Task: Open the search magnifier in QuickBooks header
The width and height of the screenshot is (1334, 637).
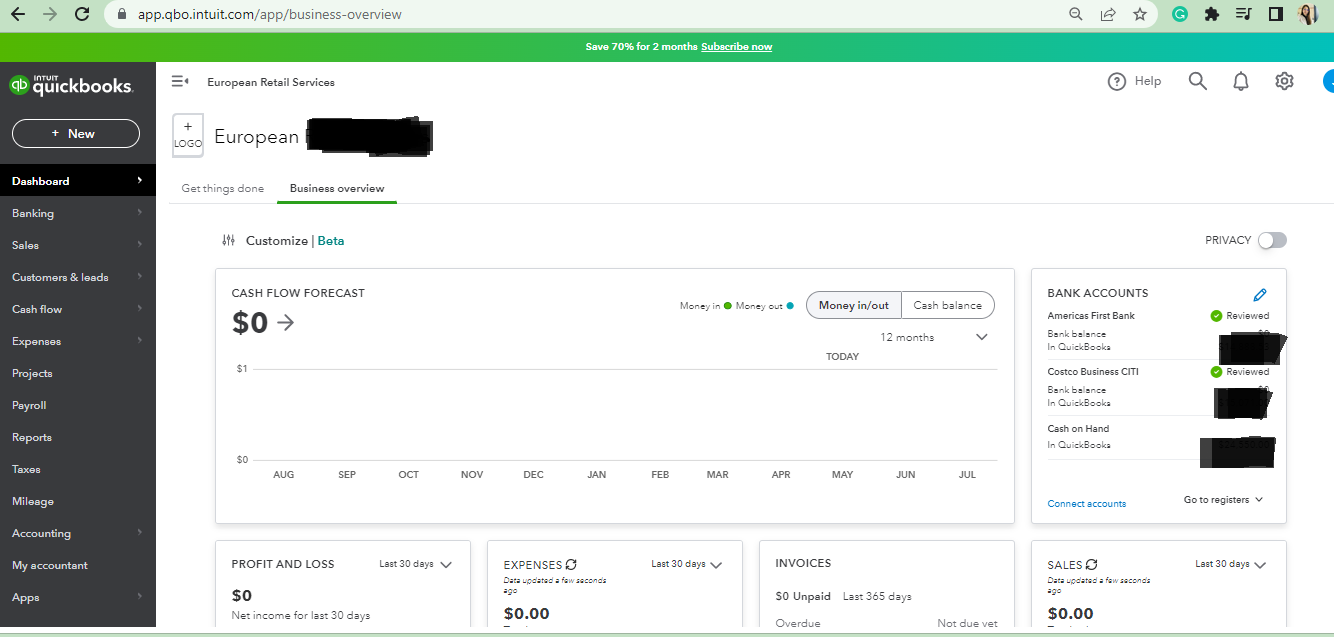Action: coord(1197,82)
